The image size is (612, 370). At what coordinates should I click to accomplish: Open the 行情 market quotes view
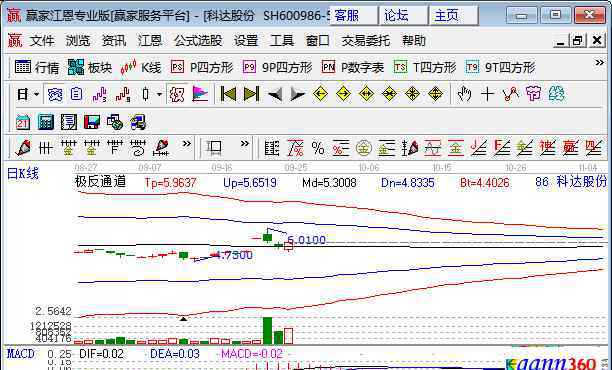pyautogui.click(x=37, y=68)
